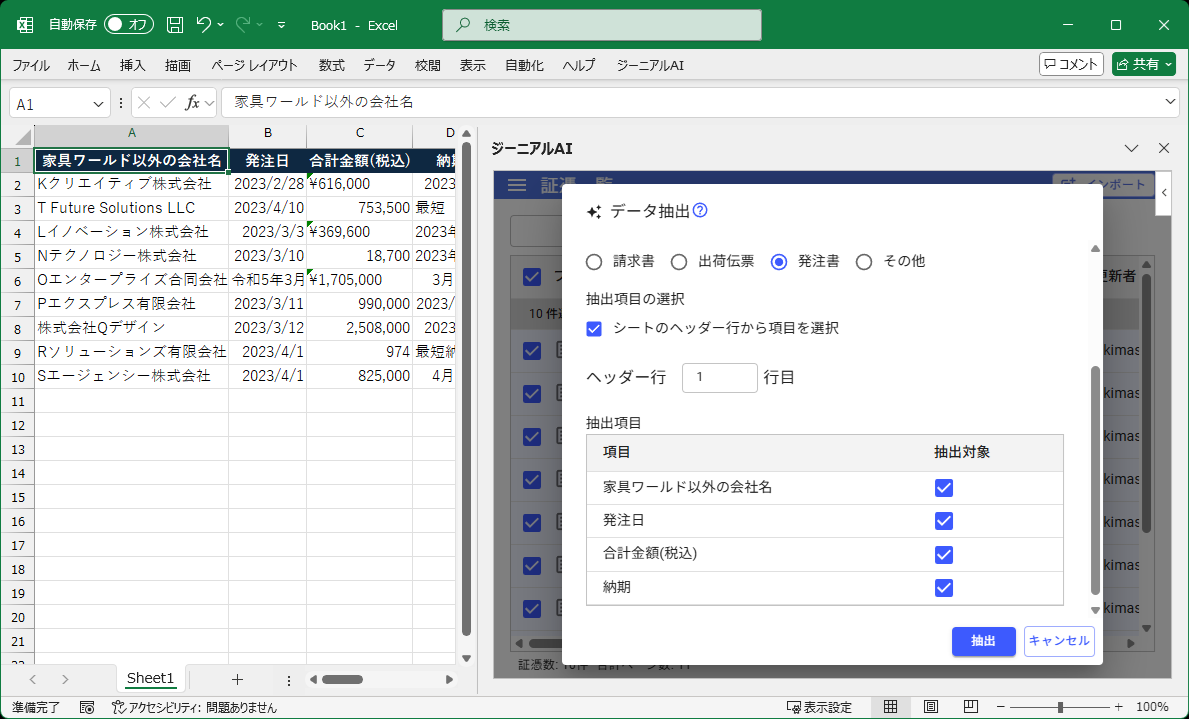Switch to Page Layout view in status bar

coord(929,705)
